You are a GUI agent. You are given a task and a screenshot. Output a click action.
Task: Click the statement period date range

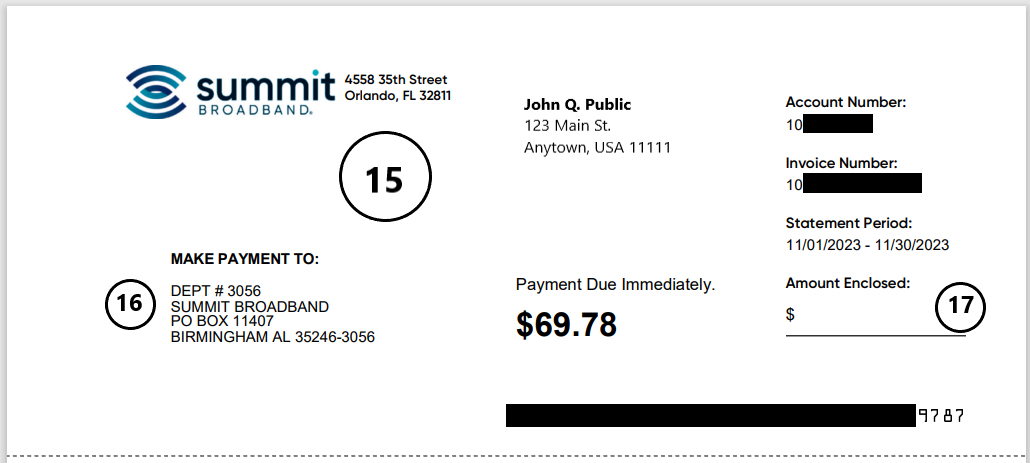(867, 245)
